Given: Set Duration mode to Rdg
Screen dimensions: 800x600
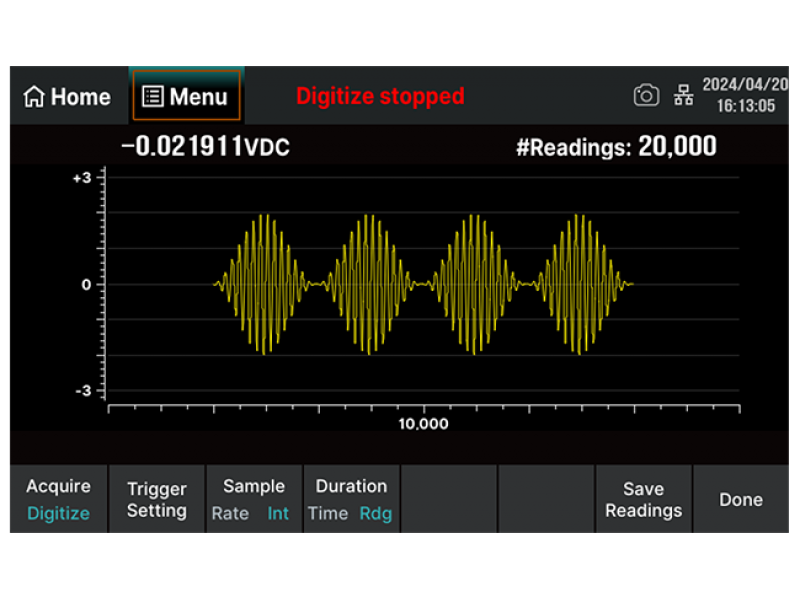Looking at the screenshot, I should point(376,514).
